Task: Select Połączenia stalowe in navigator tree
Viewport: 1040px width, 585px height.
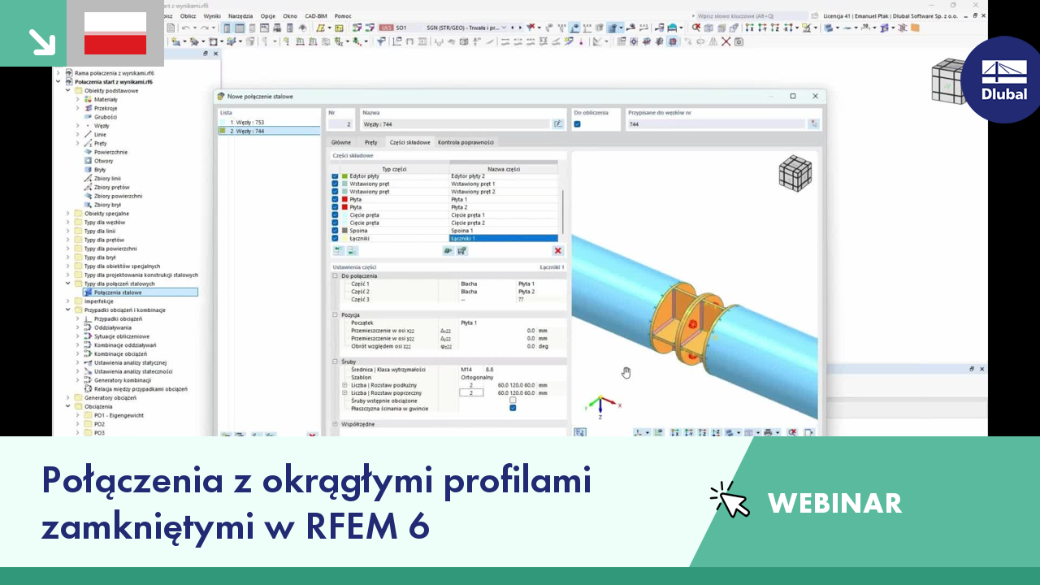Action: 117,292
